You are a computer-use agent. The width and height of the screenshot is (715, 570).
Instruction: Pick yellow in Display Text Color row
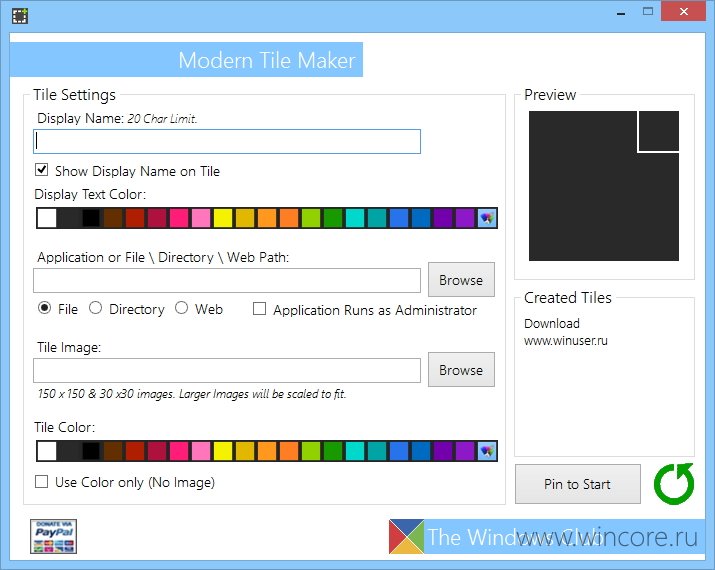pos(223,218)
